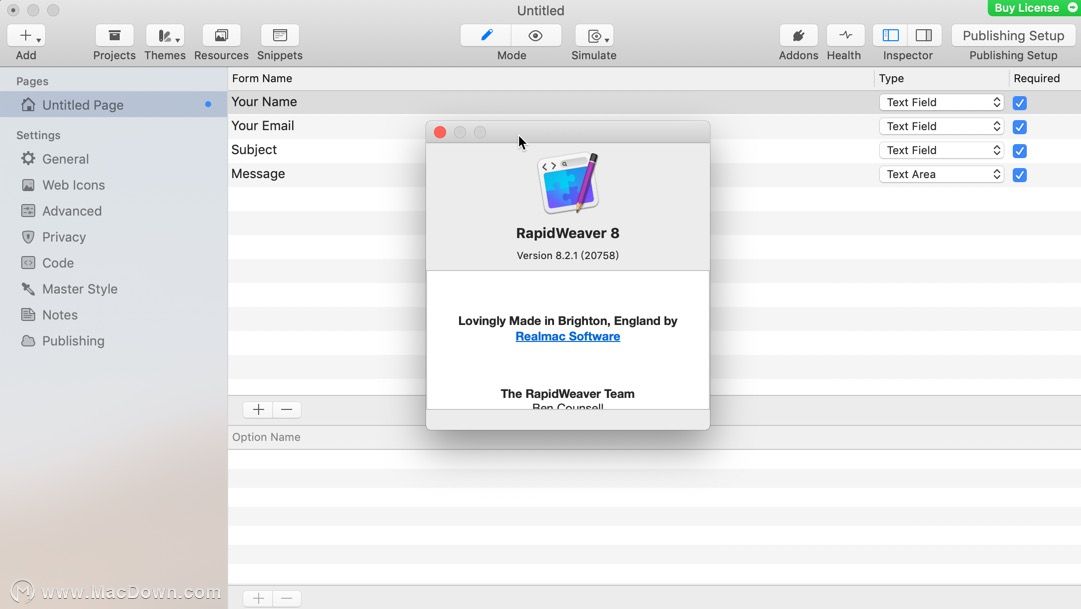The height and width of the screenshot is (609, 1081).
Task: Open the Realmac Software link
Action: (567, 337)
